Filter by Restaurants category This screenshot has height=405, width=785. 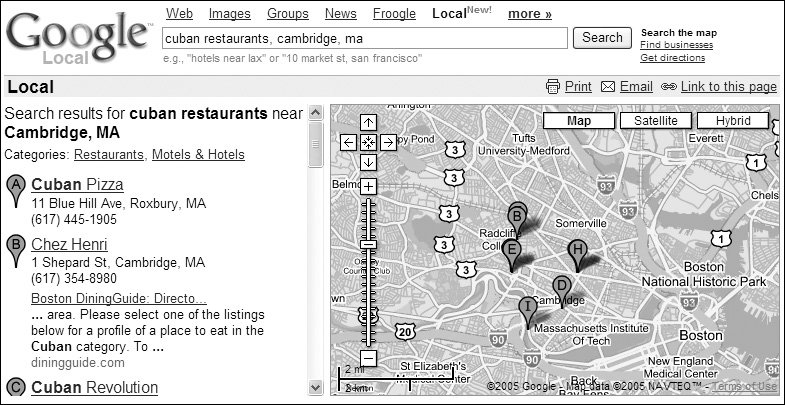[x=109, y=155]
